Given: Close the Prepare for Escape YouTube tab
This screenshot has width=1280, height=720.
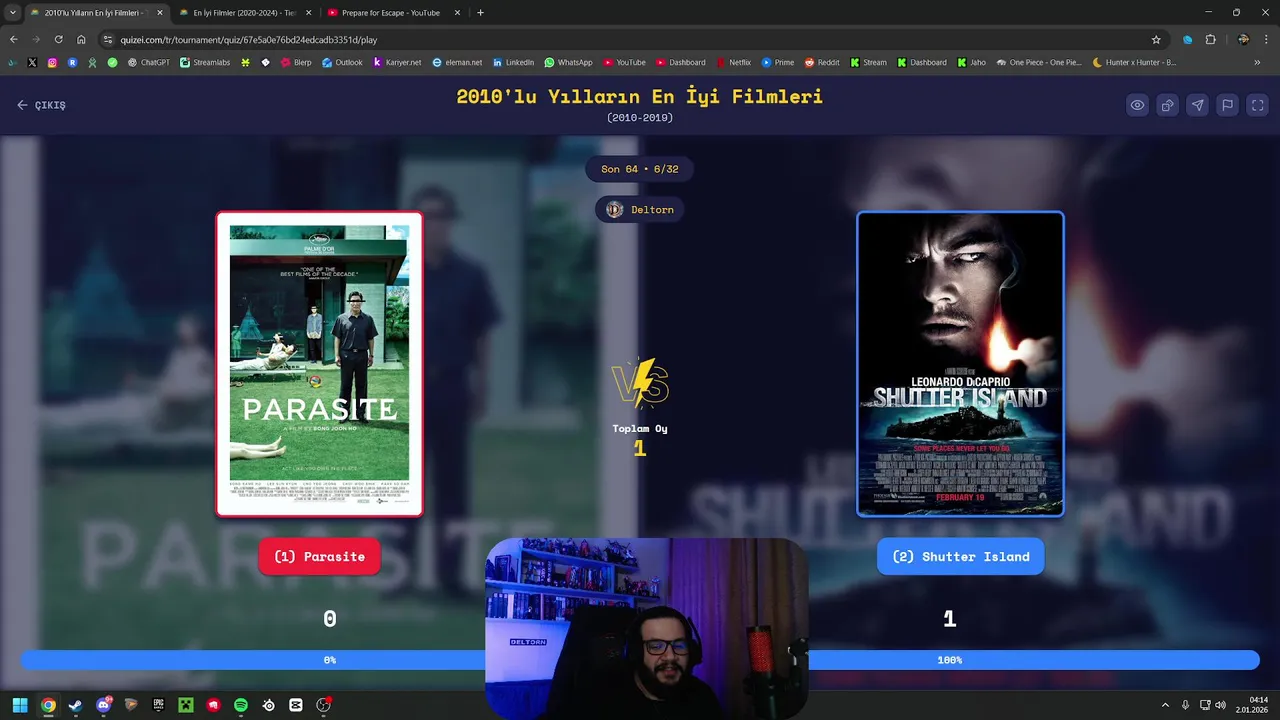Looking at the screenshot, I should (458, 13).
